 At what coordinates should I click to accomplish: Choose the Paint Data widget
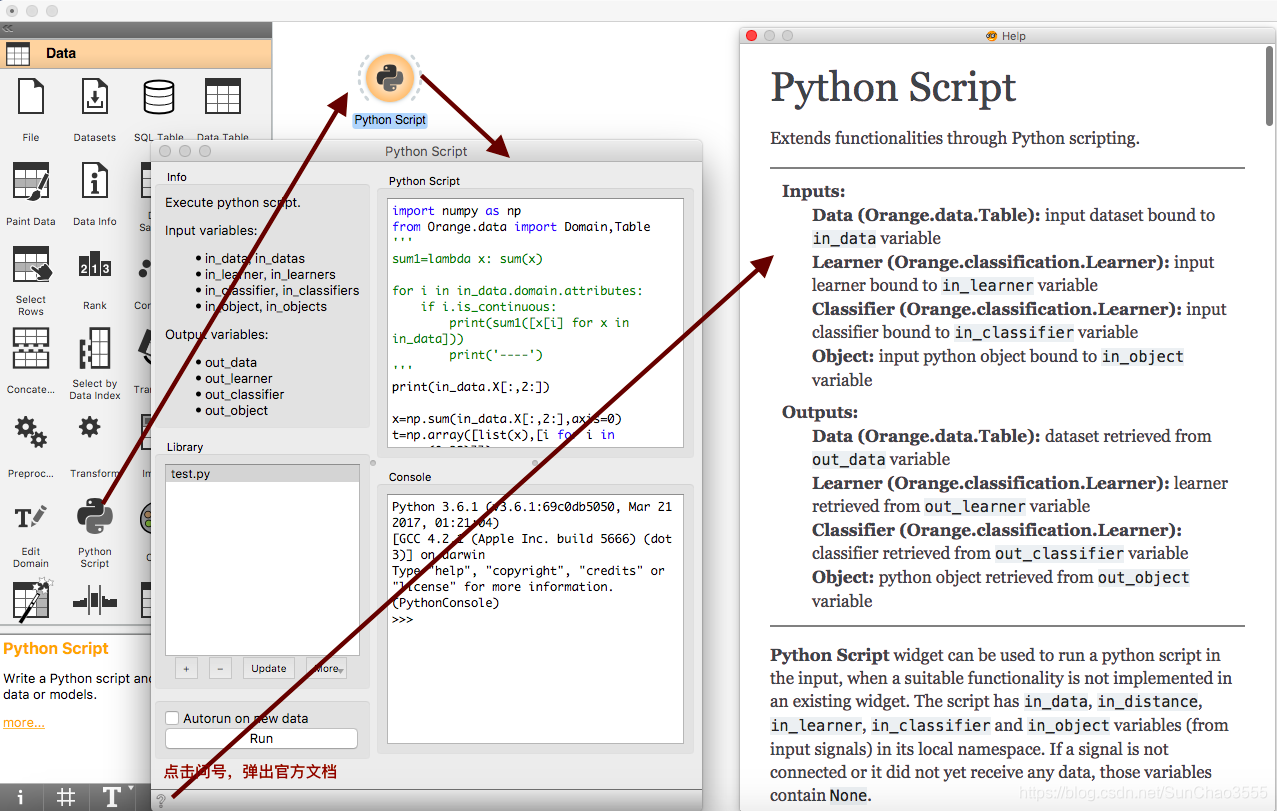(31, 182)
